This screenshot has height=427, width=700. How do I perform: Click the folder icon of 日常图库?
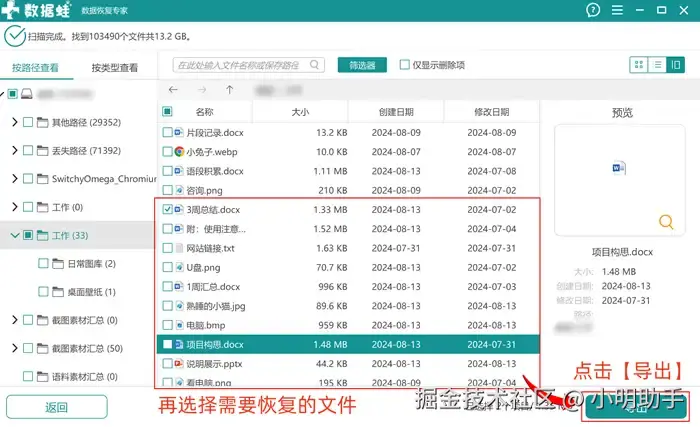(58, 264)
